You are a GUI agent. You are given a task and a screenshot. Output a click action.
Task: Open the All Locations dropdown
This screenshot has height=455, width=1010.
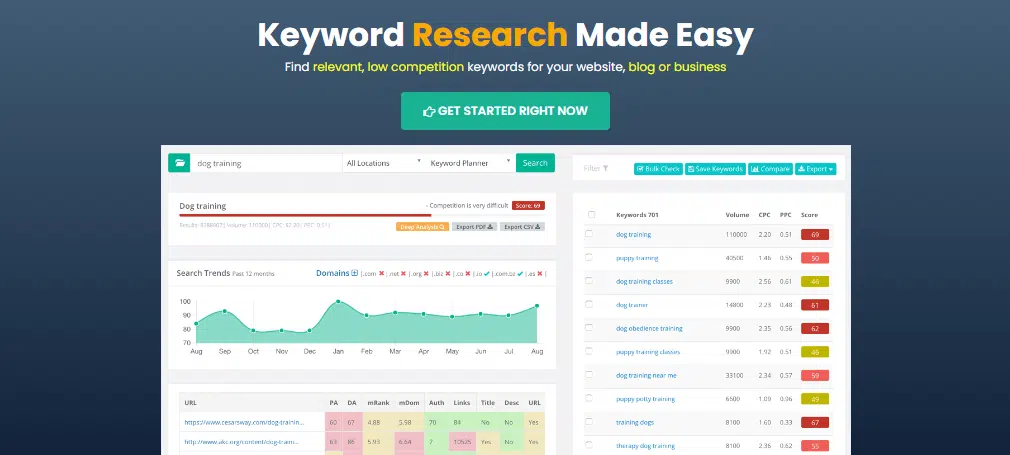coord(383,163)
